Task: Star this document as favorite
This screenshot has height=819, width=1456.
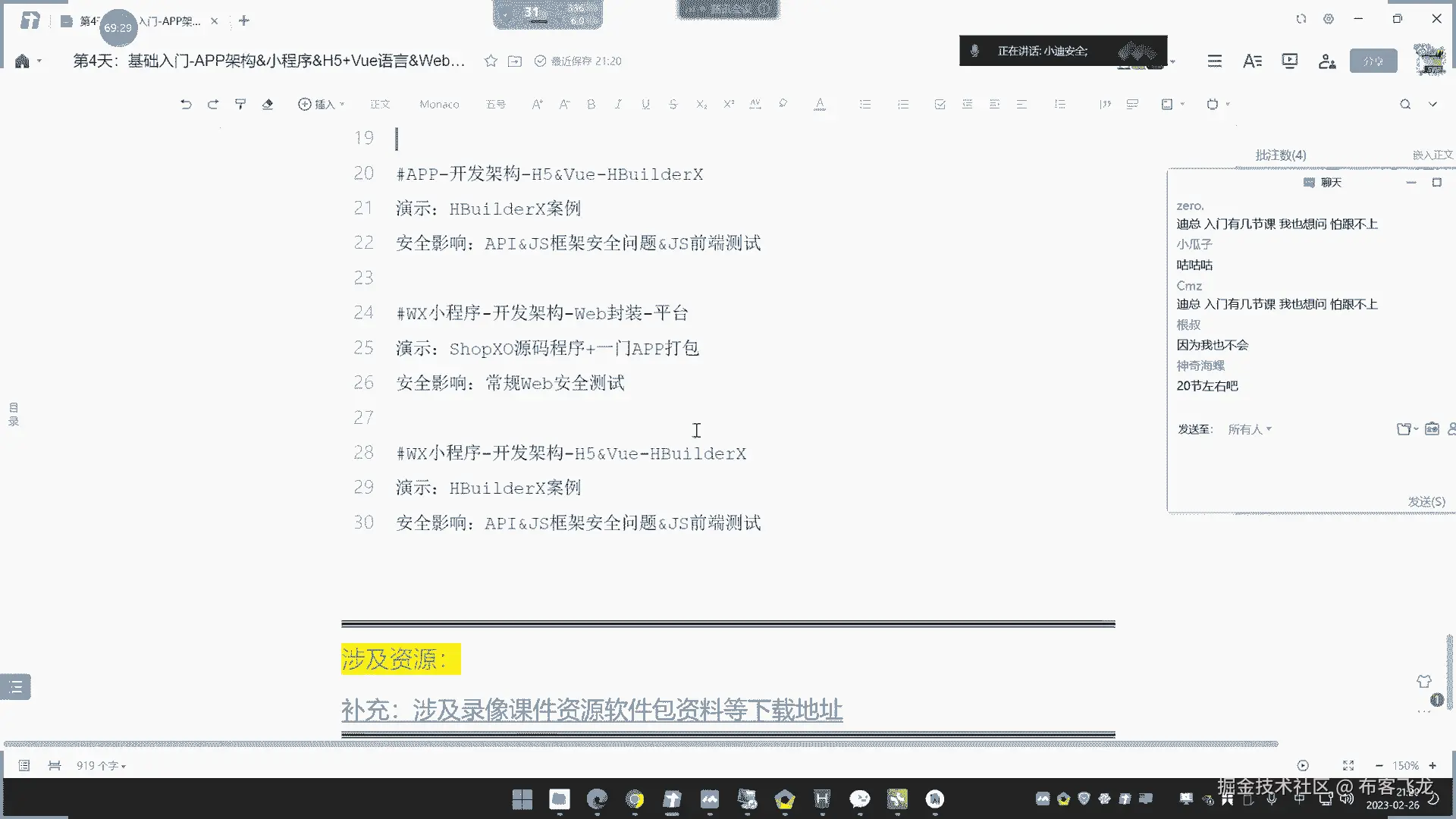Action: coord(491,61)
